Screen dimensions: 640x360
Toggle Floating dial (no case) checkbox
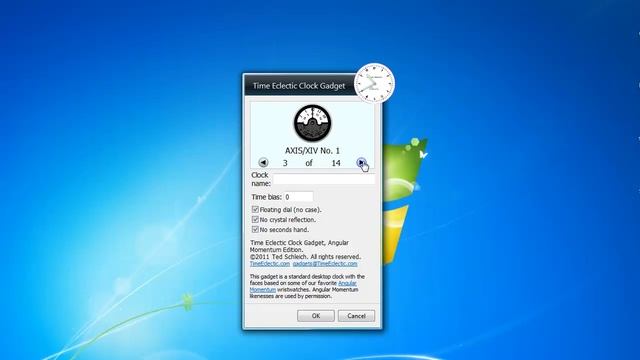(x=255, y=209)
